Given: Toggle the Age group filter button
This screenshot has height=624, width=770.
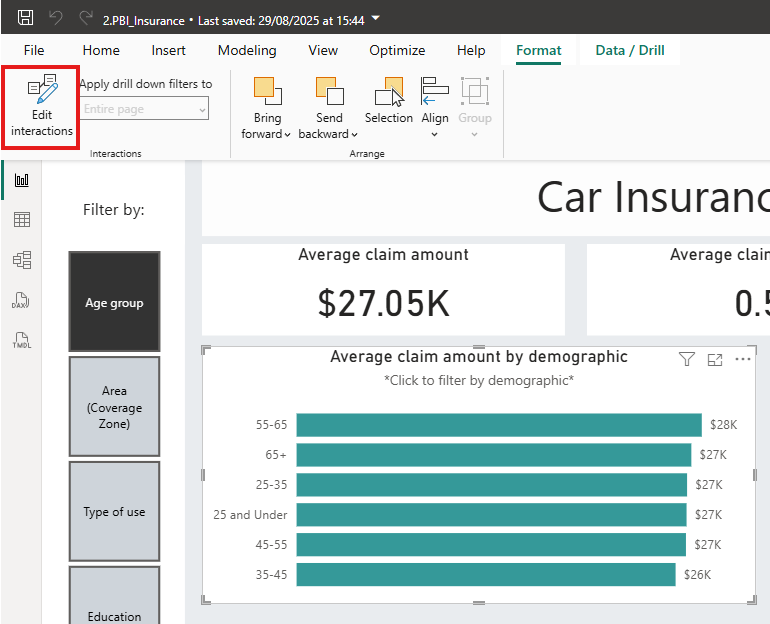Looking at the screenshot, I should (x=114, y=302).
